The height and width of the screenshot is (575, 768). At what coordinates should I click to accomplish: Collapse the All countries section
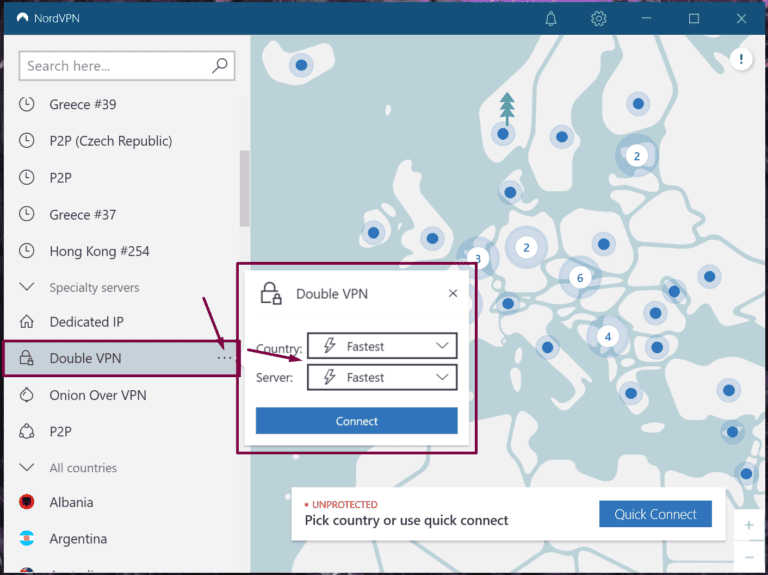coord(28,468)
